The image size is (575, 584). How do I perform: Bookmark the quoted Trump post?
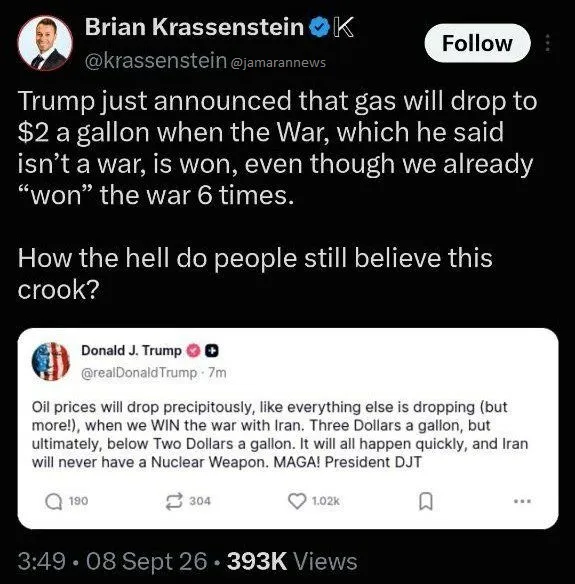426,501
